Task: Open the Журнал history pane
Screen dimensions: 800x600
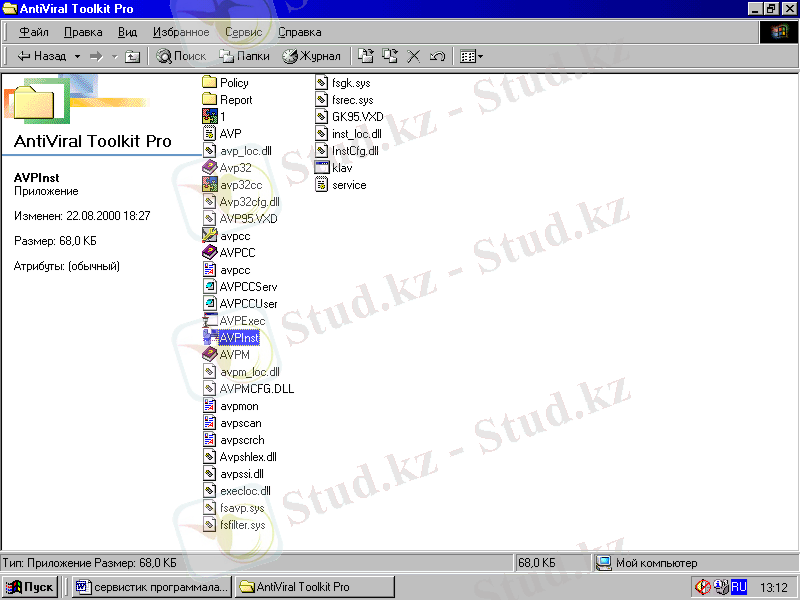Action: 312,56
